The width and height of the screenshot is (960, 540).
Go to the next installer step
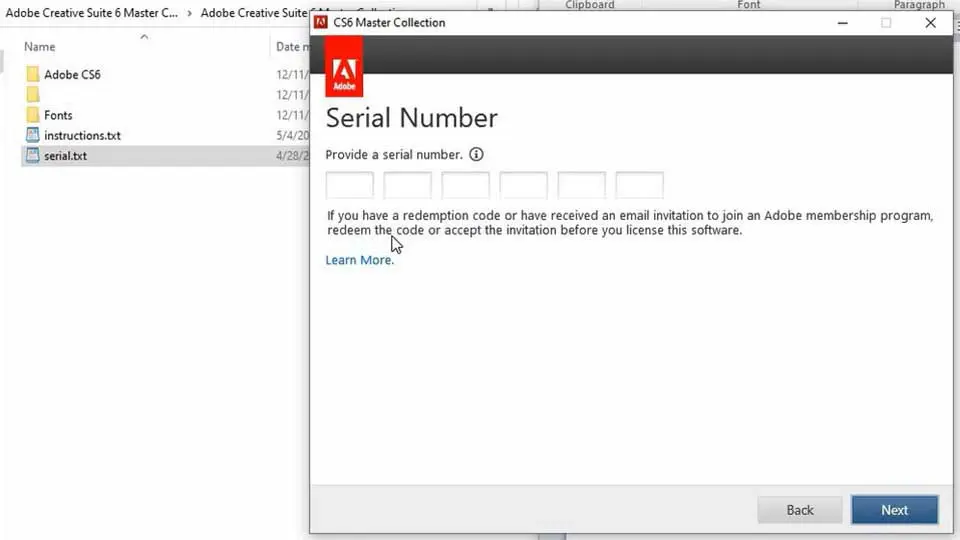click(x=894, y=509)
